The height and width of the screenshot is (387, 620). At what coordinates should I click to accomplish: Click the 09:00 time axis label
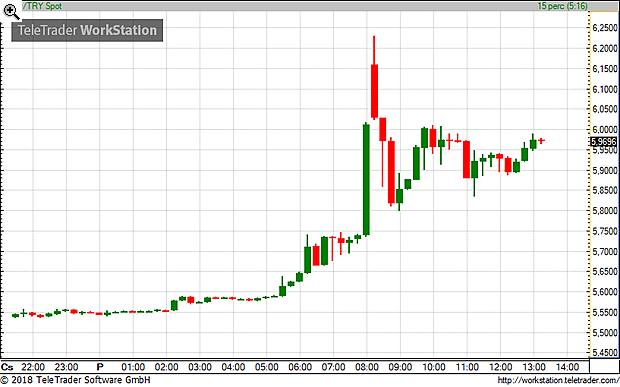400,366
